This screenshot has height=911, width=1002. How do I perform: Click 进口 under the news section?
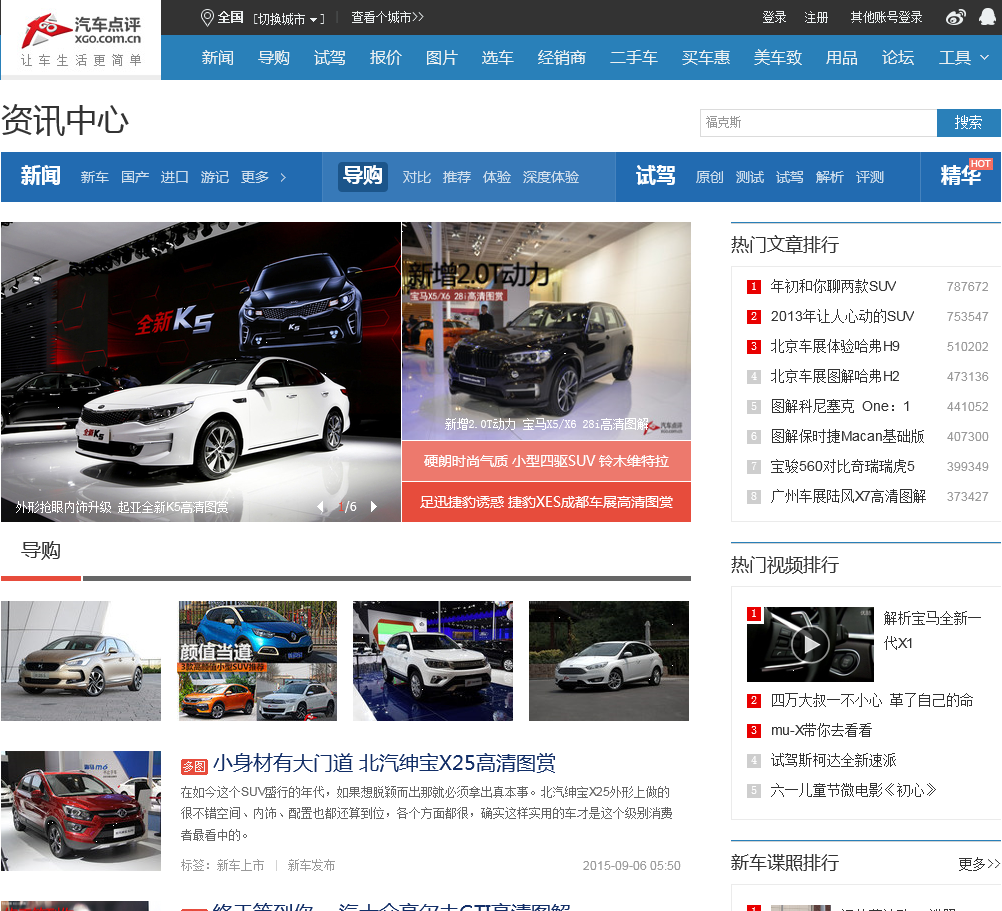[x=174, y=177]
